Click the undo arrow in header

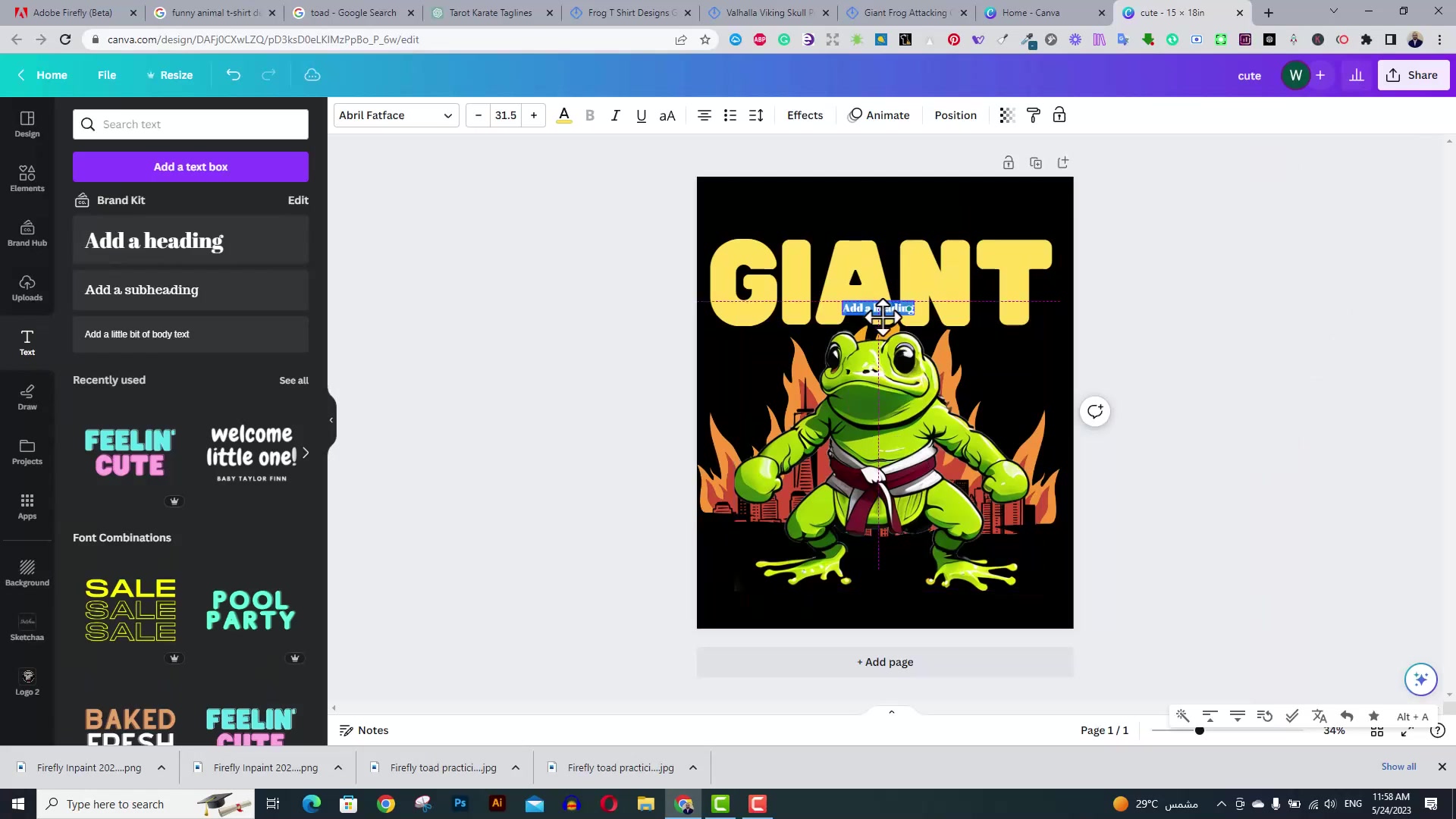234,75
